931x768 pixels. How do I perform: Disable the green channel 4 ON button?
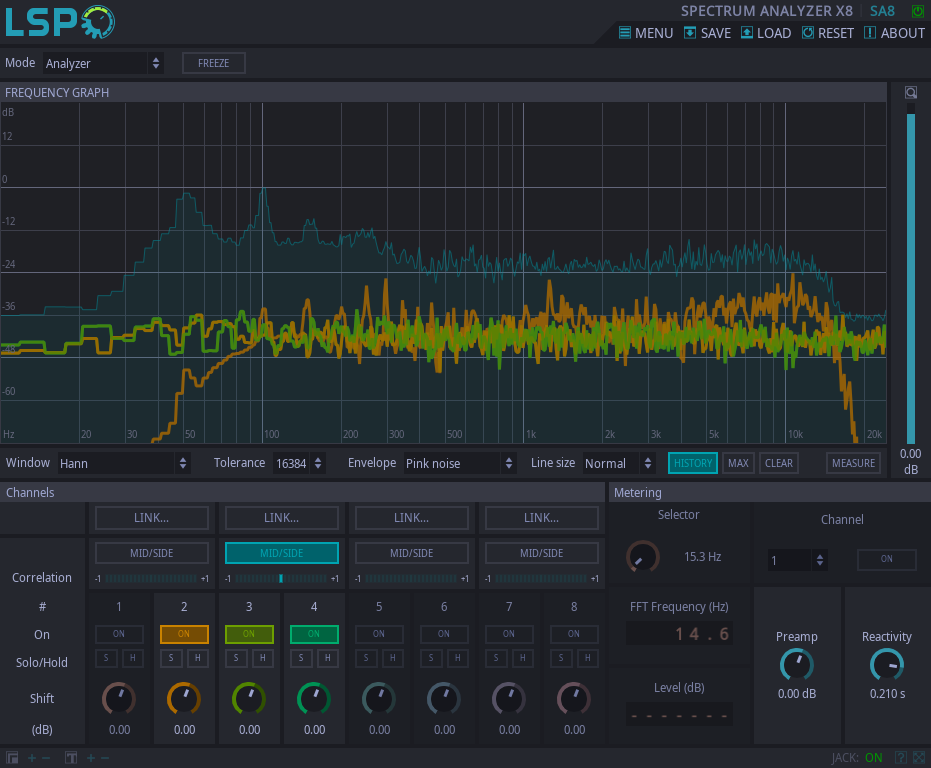[314, 634]
